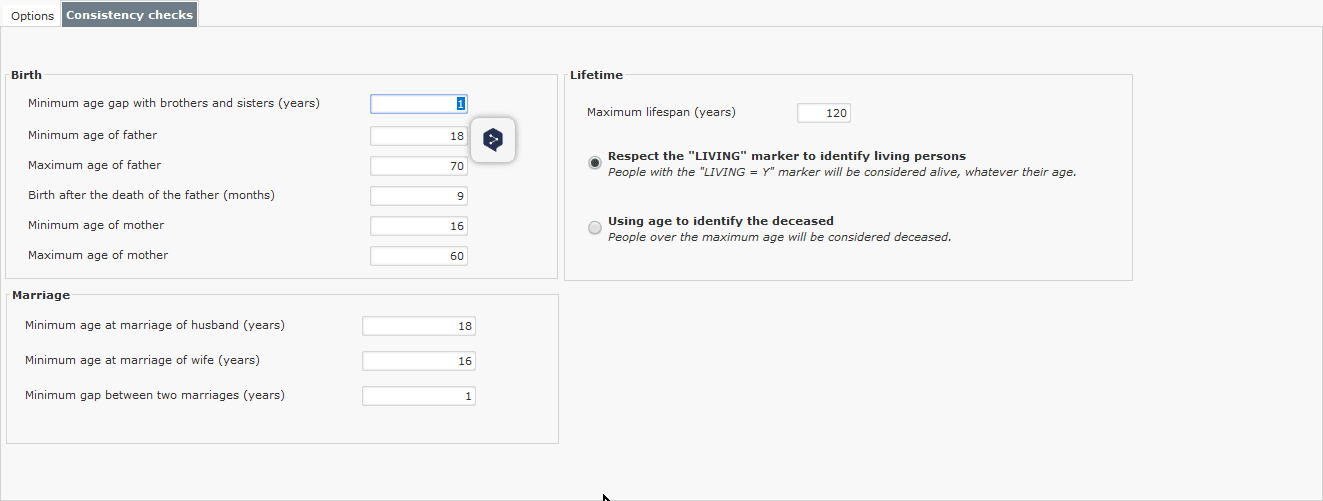Edit the Maximum lifespan field
The image size is (1323, 501).
824,113
